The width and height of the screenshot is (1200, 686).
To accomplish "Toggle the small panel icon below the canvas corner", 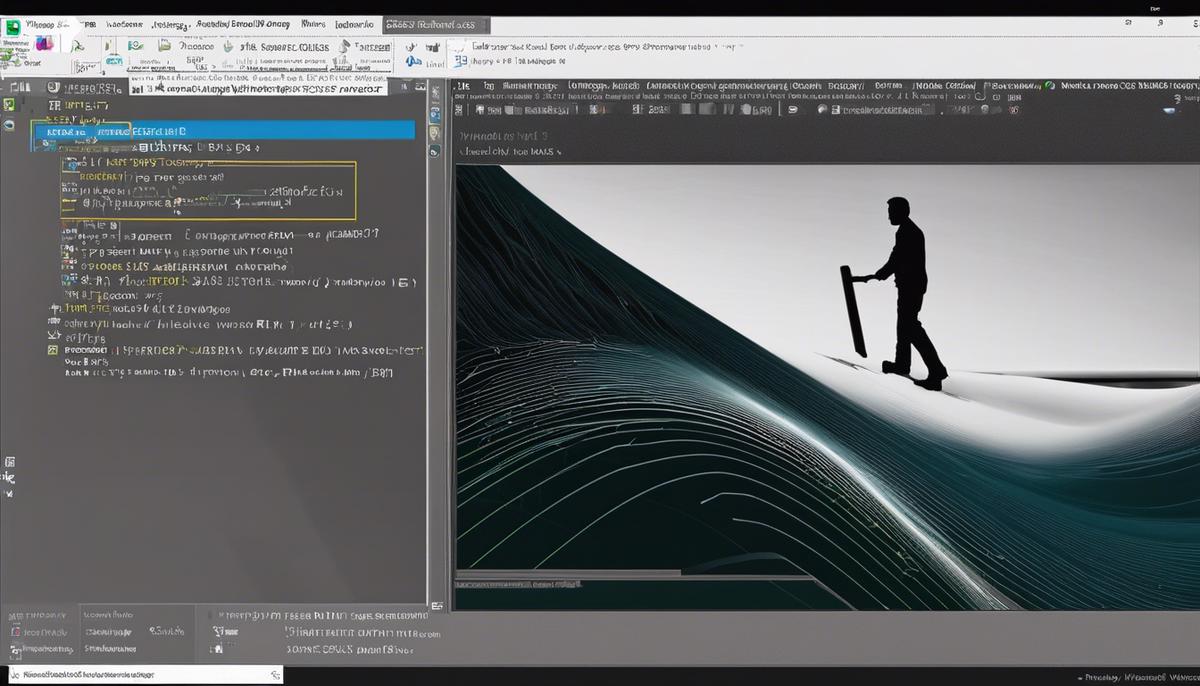I will tap(437, 605).
